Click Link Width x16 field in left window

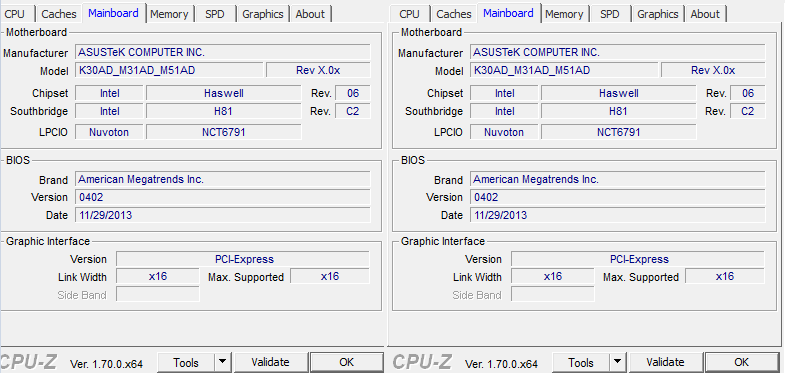pos(158,276)
